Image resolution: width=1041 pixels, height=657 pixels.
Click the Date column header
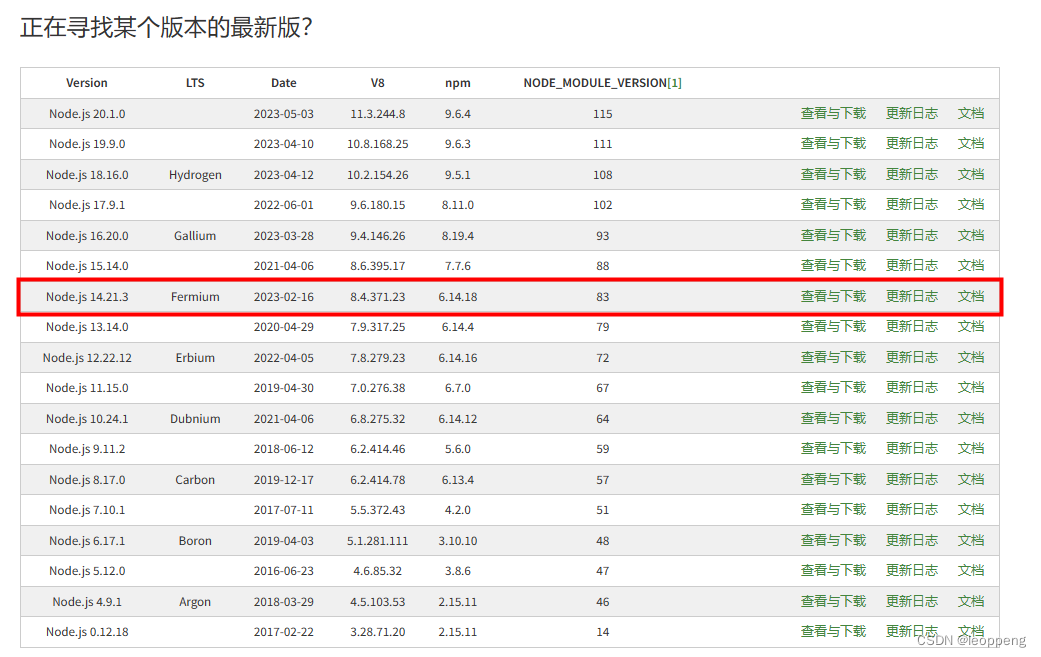pos(283,83)
